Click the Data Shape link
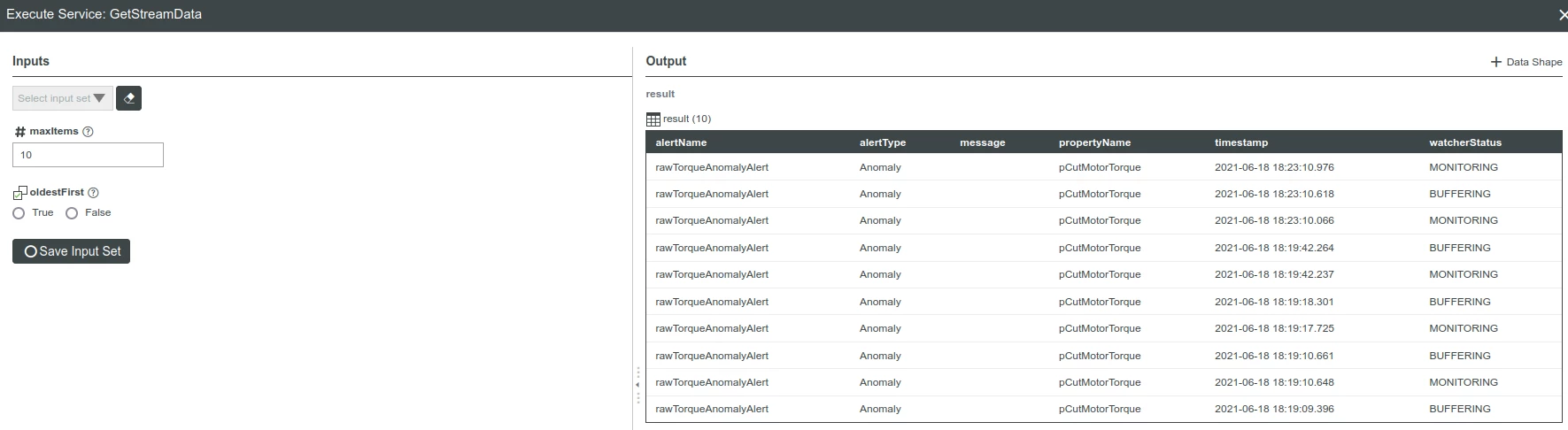The width and height of the screenshot is (1568, 430). [1533, 62]
